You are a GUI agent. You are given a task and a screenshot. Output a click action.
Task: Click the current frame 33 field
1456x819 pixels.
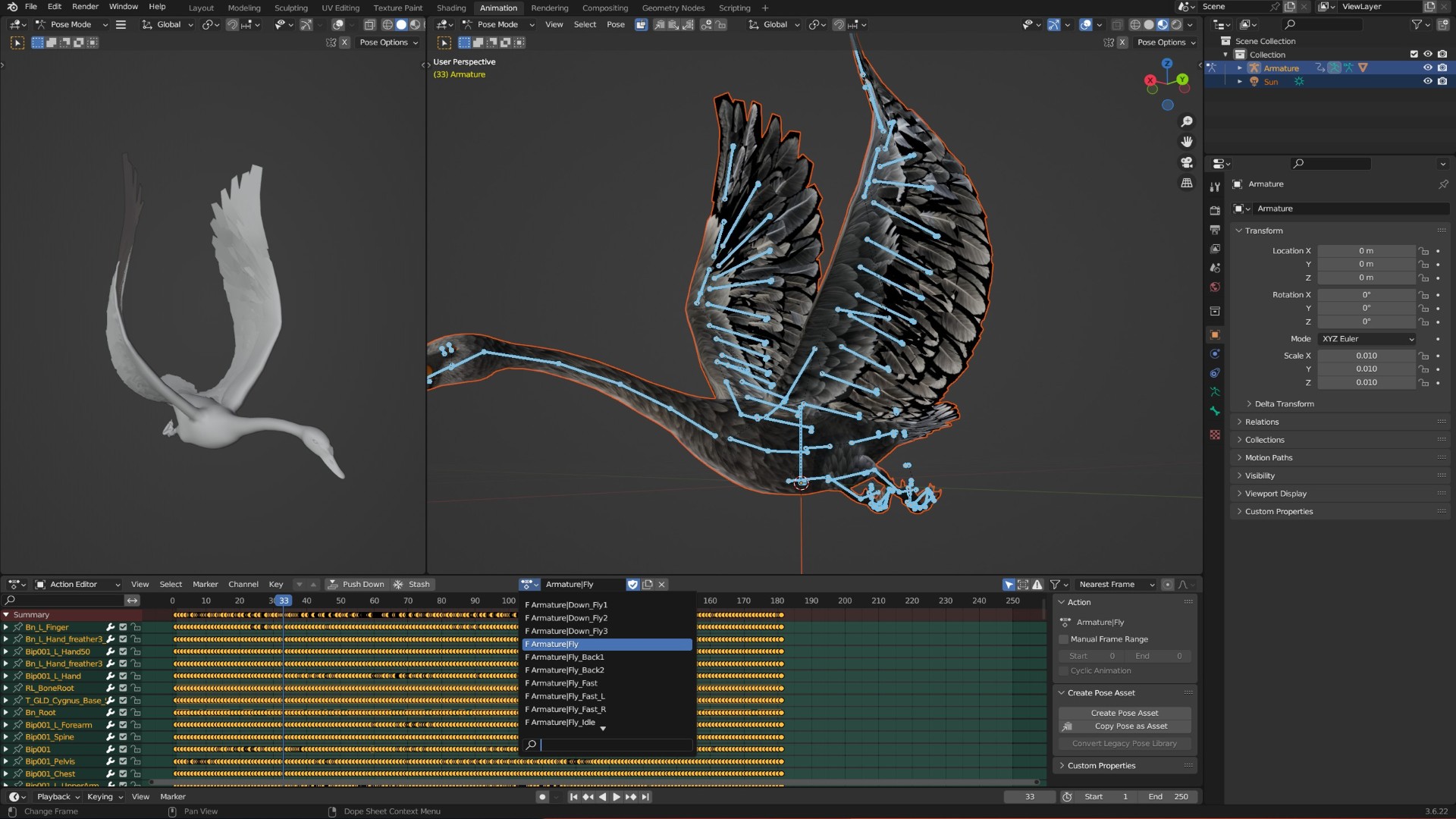pos(1029,797)
